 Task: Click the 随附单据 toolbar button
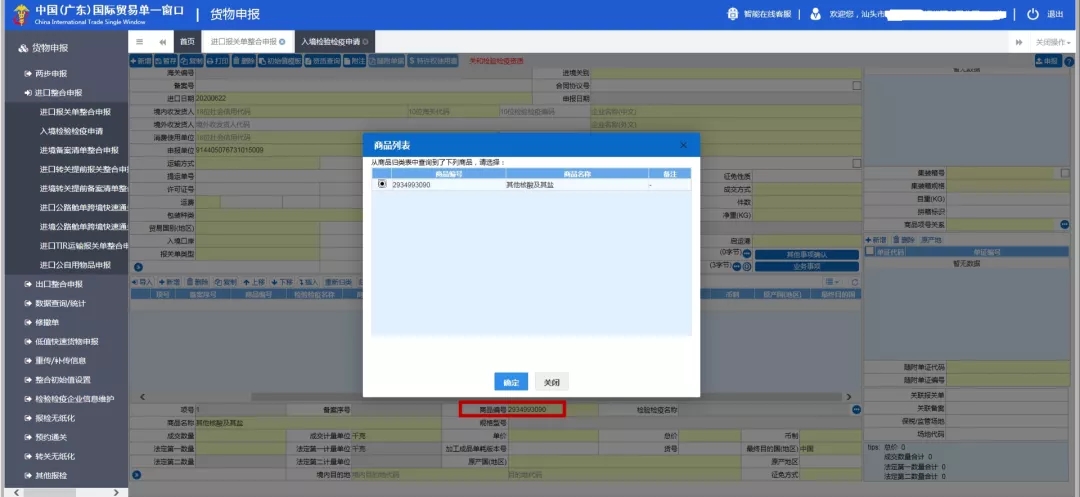[387, 61]
